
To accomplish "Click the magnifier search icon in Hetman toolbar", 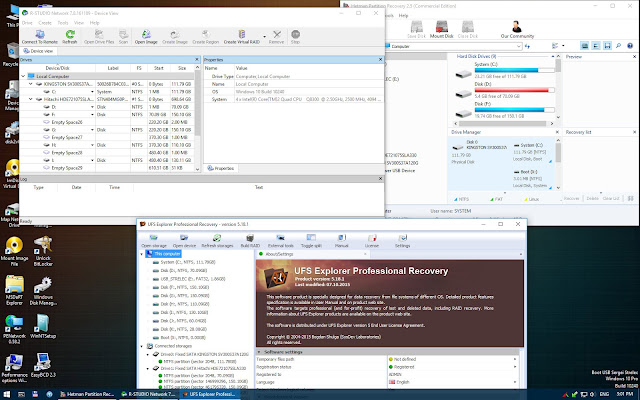I will (x=618, y=46).
